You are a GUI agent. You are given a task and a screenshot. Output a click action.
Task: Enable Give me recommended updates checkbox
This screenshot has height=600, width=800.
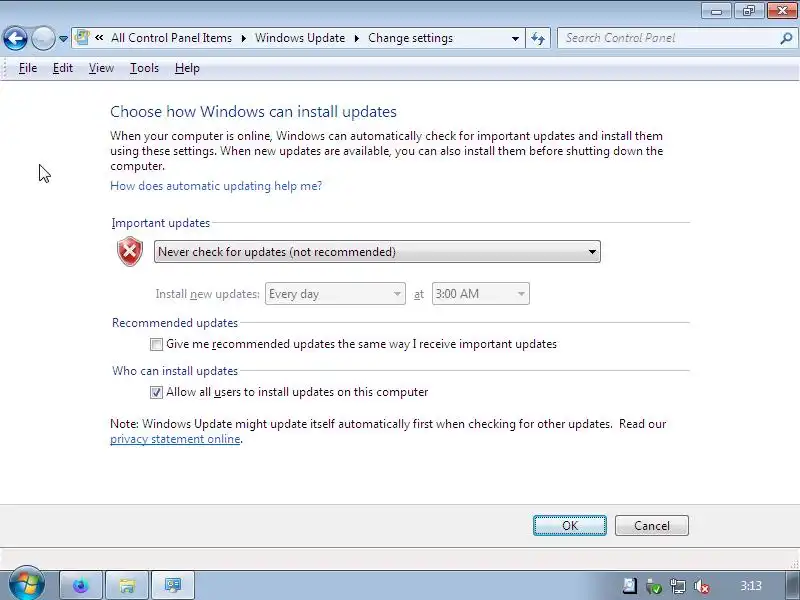156,344
